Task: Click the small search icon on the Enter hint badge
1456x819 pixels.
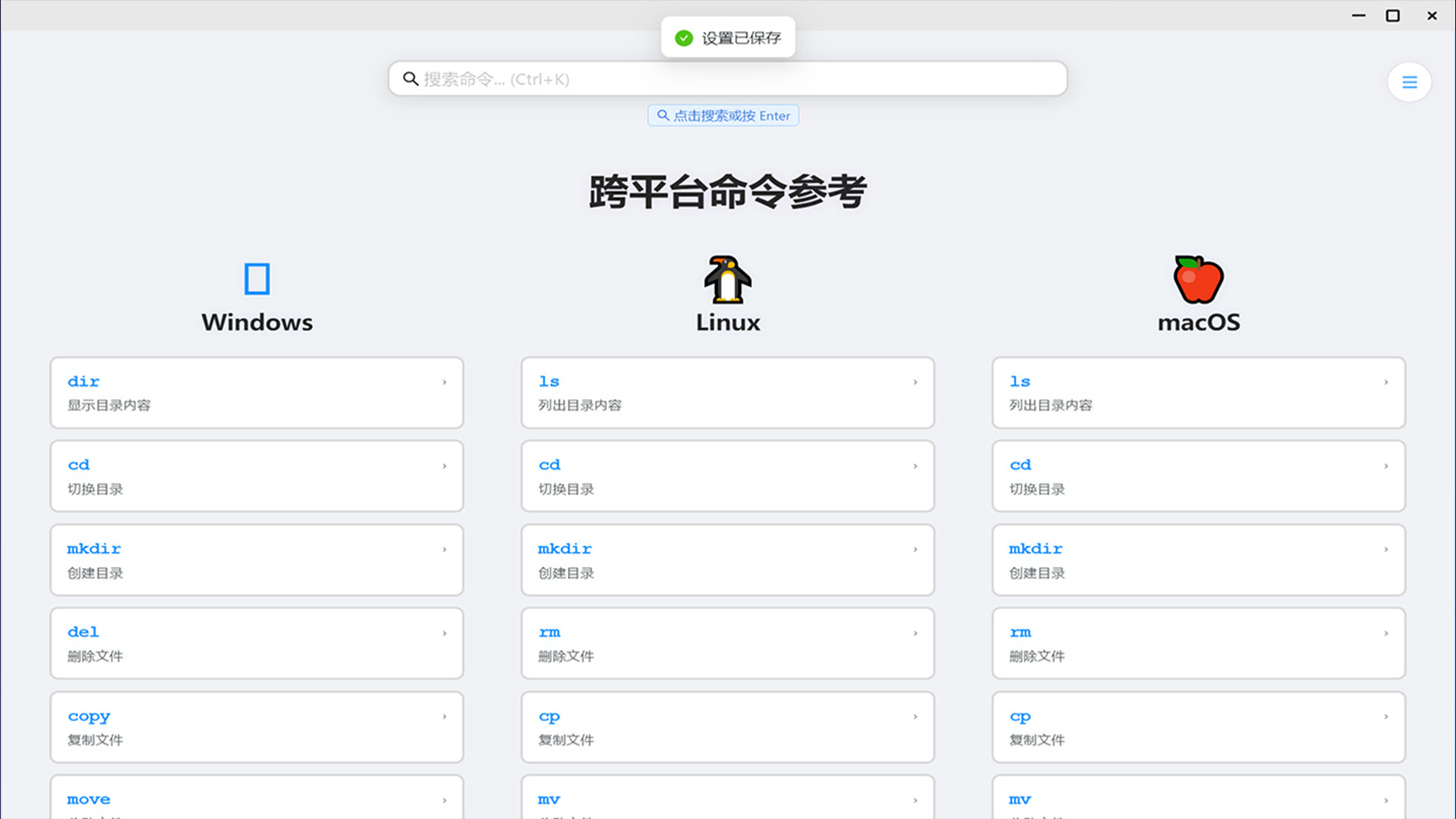Action: coord(663,115)
